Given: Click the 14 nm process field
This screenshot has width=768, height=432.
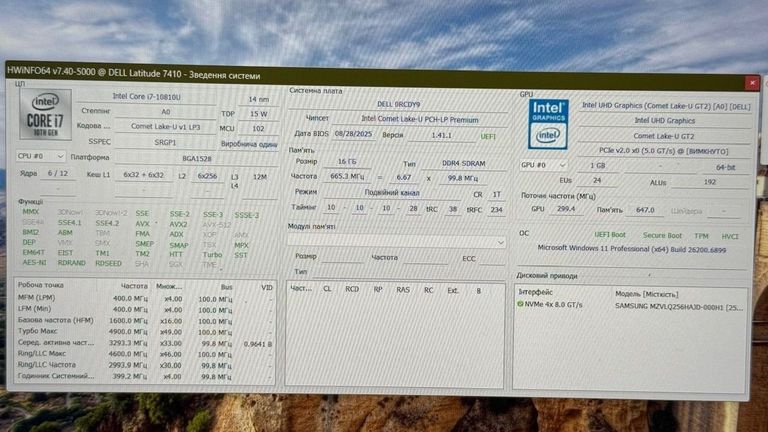Looking at the screenshot, I should point(258,99).
